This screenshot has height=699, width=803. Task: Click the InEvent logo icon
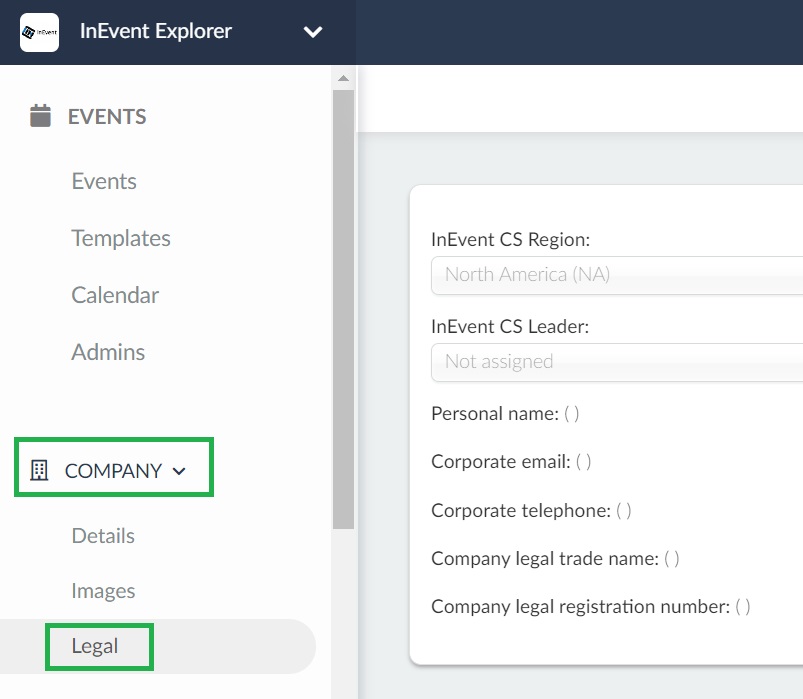pos(39,32)
